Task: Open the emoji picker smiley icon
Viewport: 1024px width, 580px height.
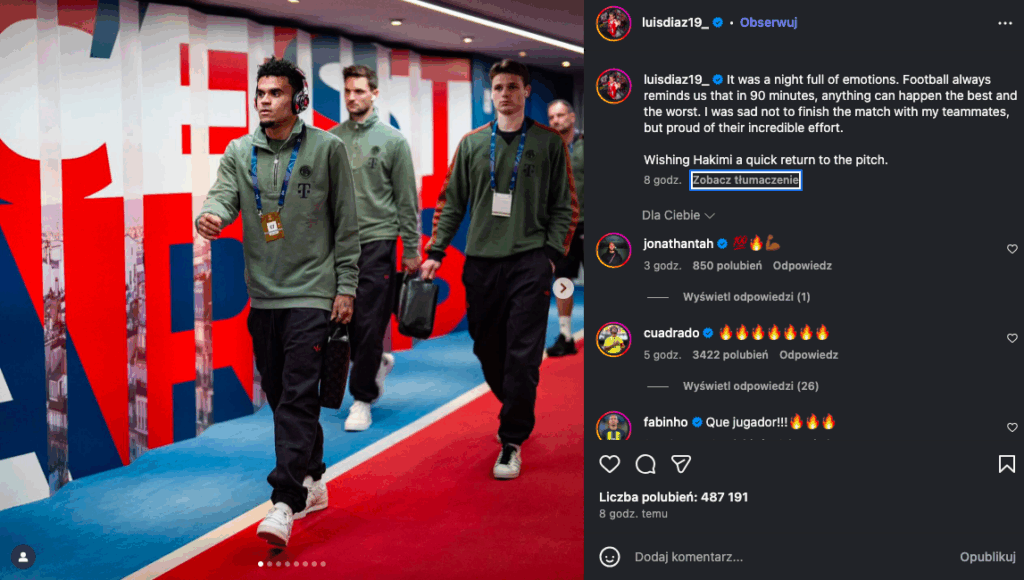Action: 609,556
